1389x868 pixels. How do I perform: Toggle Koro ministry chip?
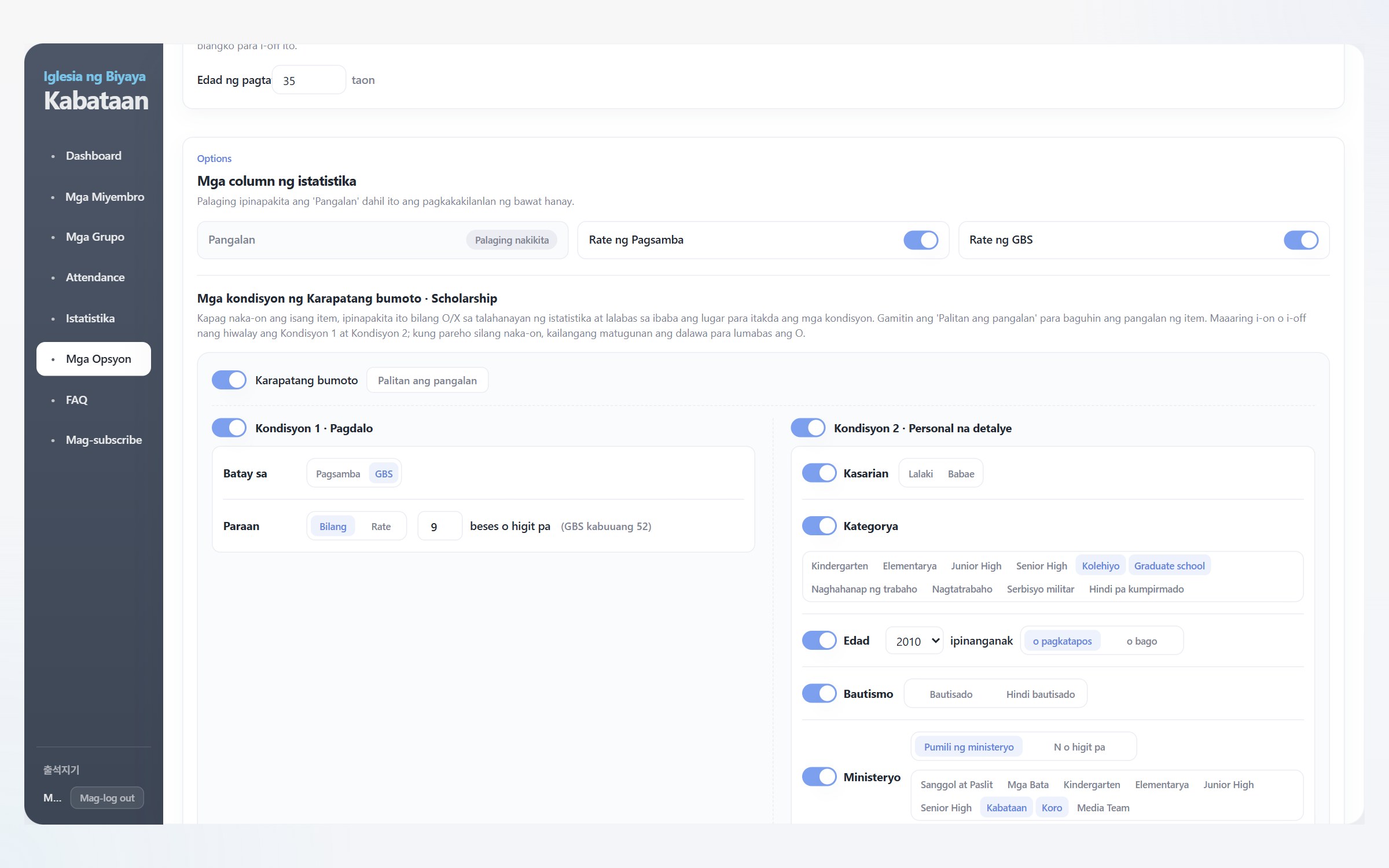click(x=1052, y=808)
